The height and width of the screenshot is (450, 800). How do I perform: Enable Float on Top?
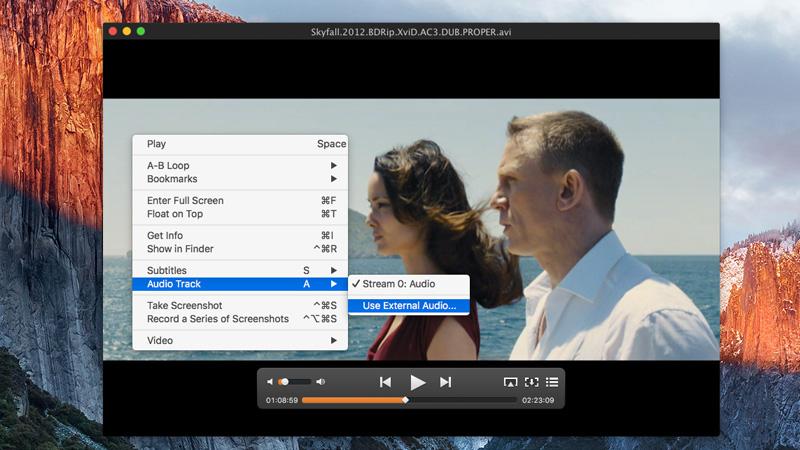[240, 214]
